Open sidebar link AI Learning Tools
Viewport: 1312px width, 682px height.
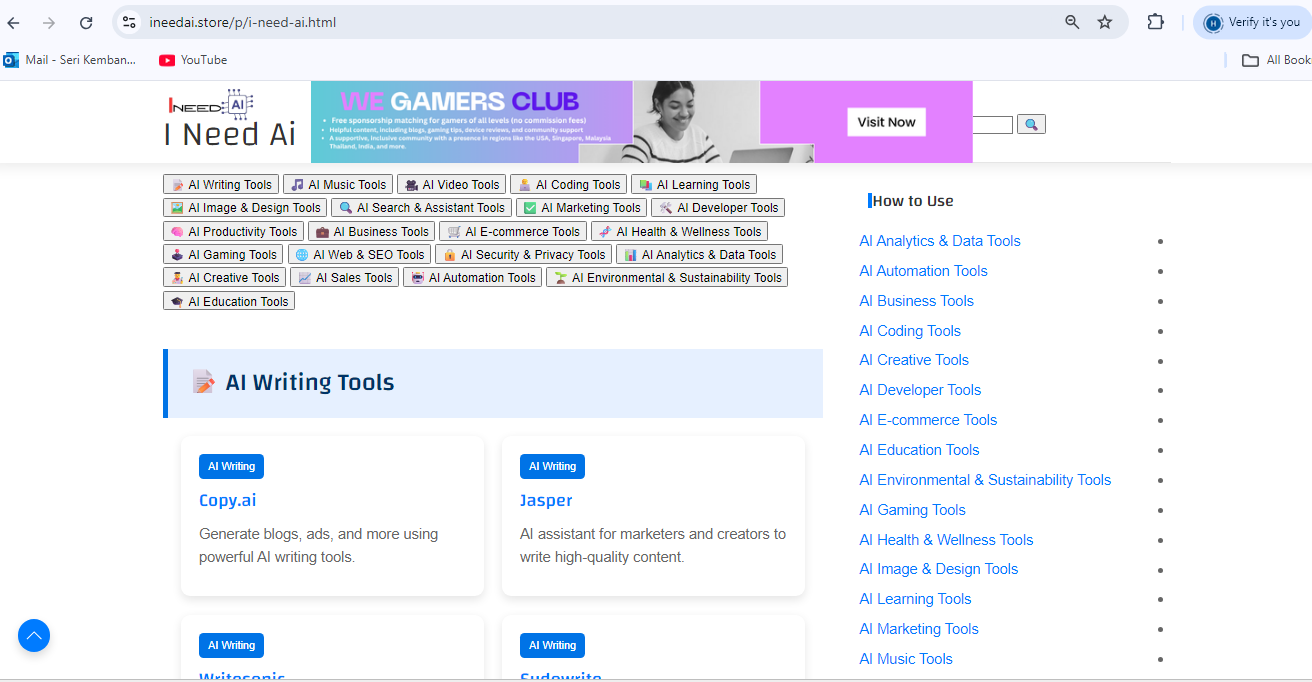click(x=915, y=599)
